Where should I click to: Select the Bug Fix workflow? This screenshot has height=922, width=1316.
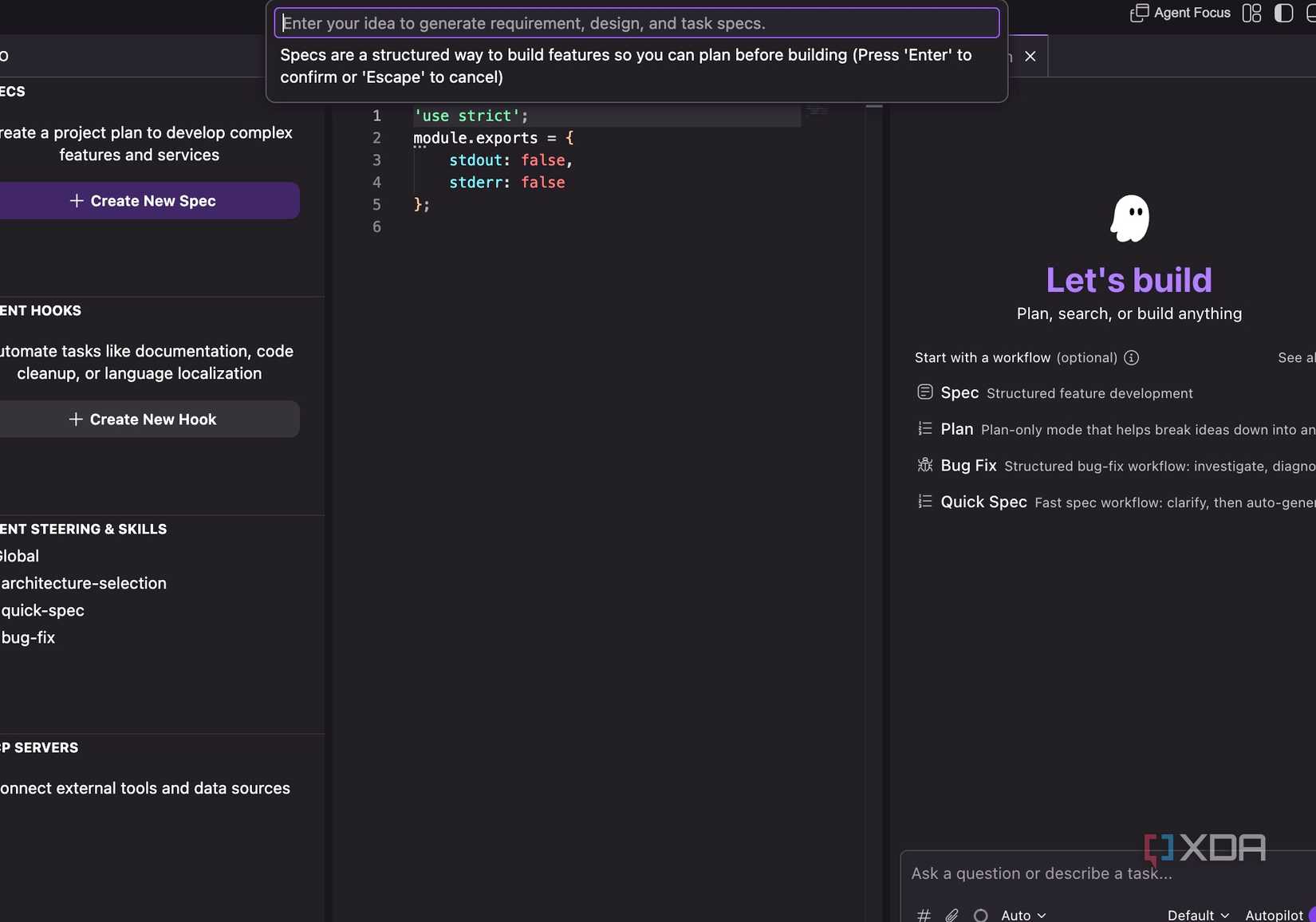tap(1115, 466)
